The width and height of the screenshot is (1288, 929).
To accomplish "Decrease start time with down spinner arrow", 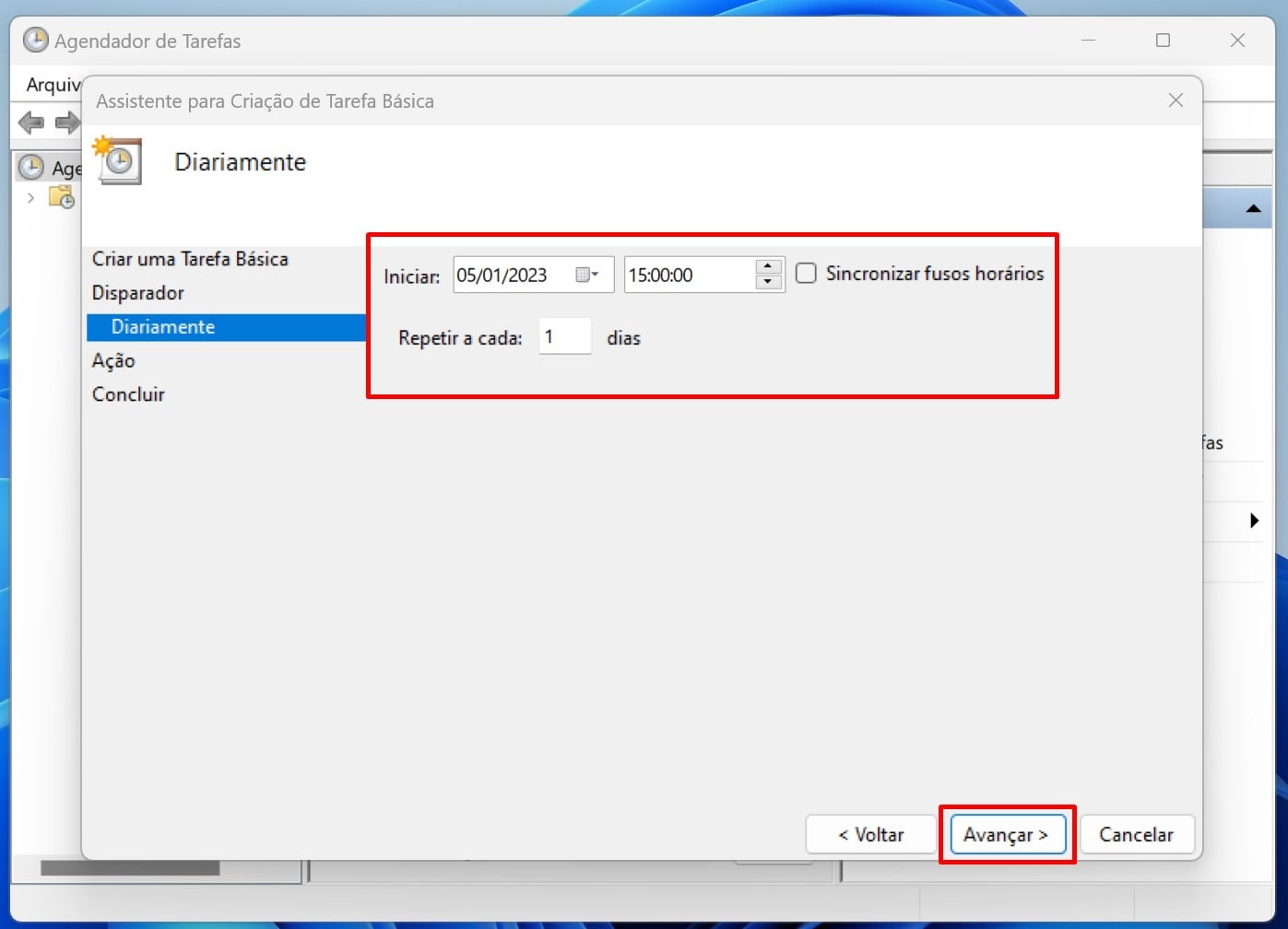I will click(768, 282).
